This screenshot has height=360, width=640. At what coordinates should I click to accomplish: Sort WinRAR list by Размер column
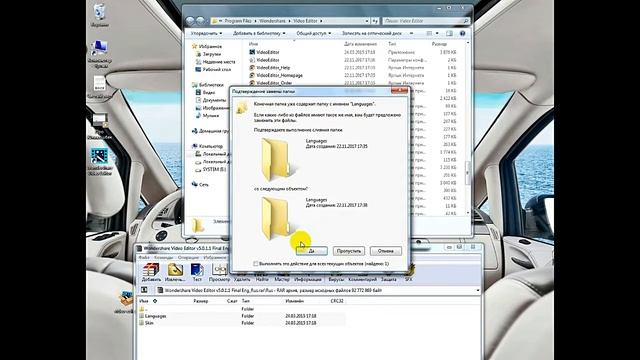click(200, 301)
